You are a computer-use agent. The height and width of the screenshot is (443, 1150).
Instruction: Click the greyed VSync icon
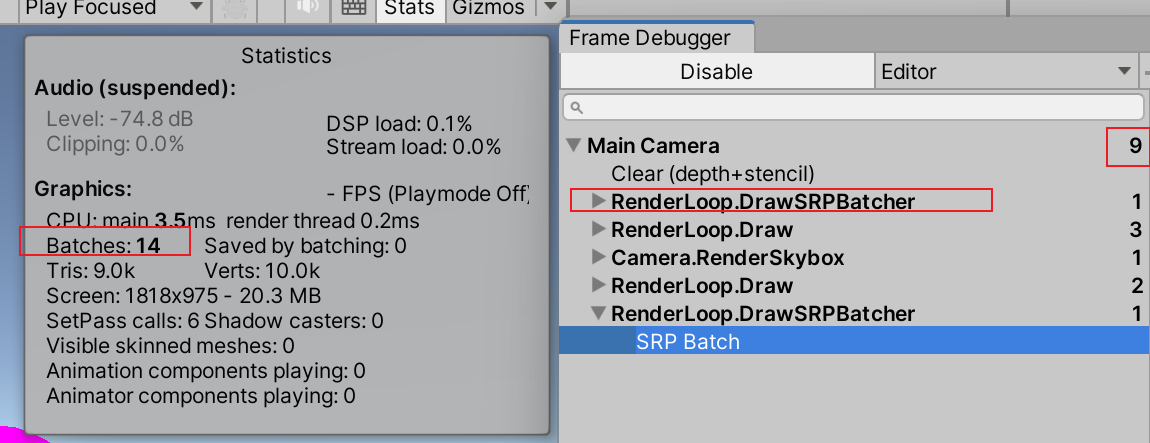(235, 8)
